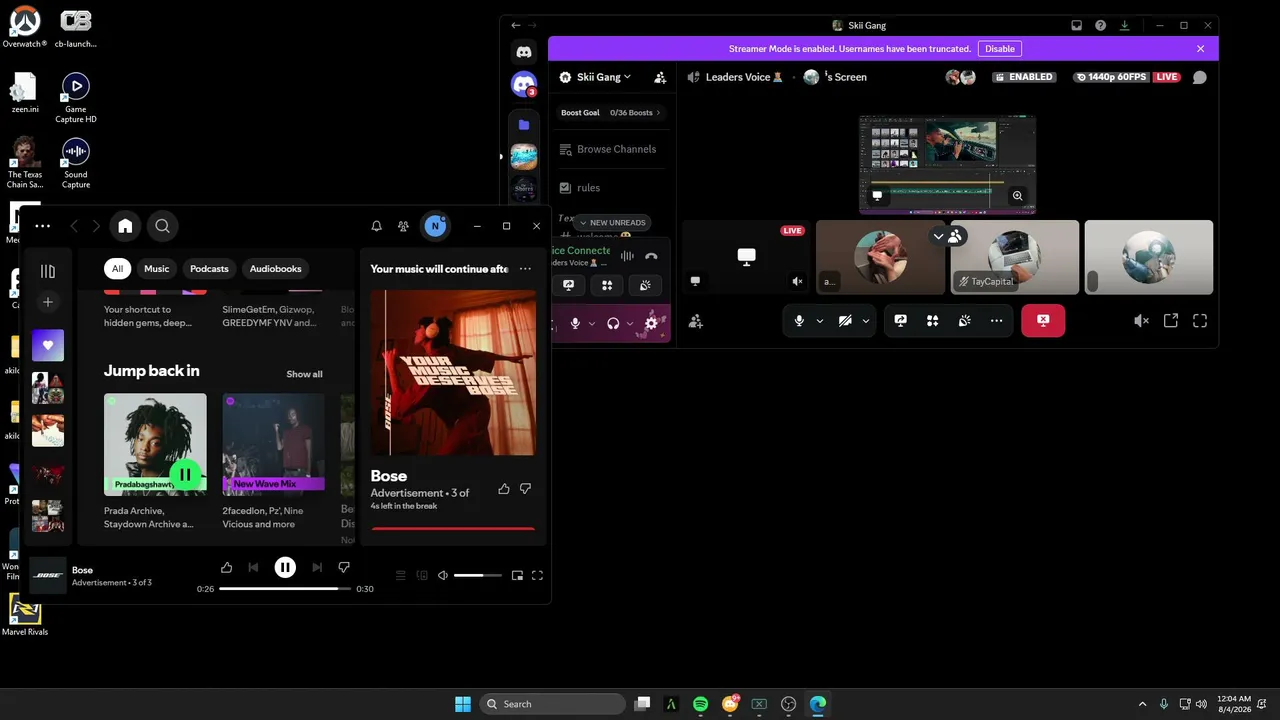
Task: Disconnect from voice in Voice Connected panel
Action: click(651, 256)
